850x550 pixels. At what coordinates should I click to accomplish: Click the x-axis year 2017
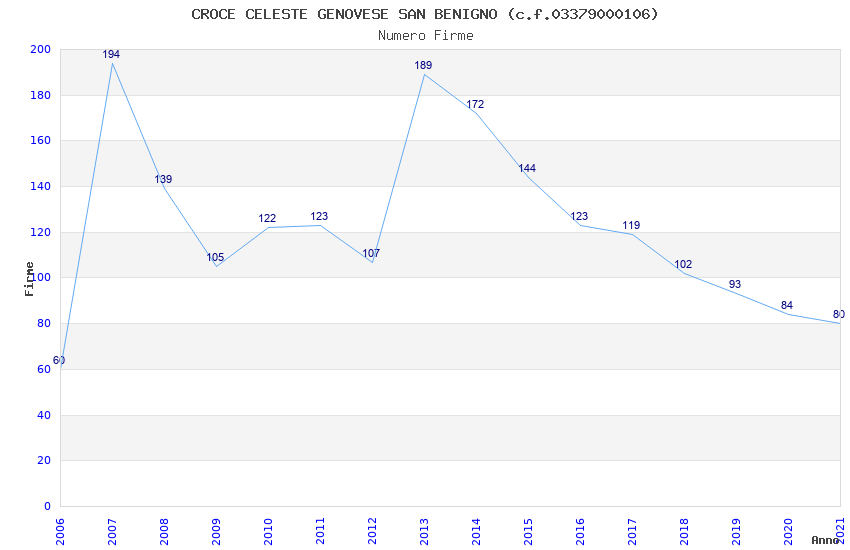(633, 531)
